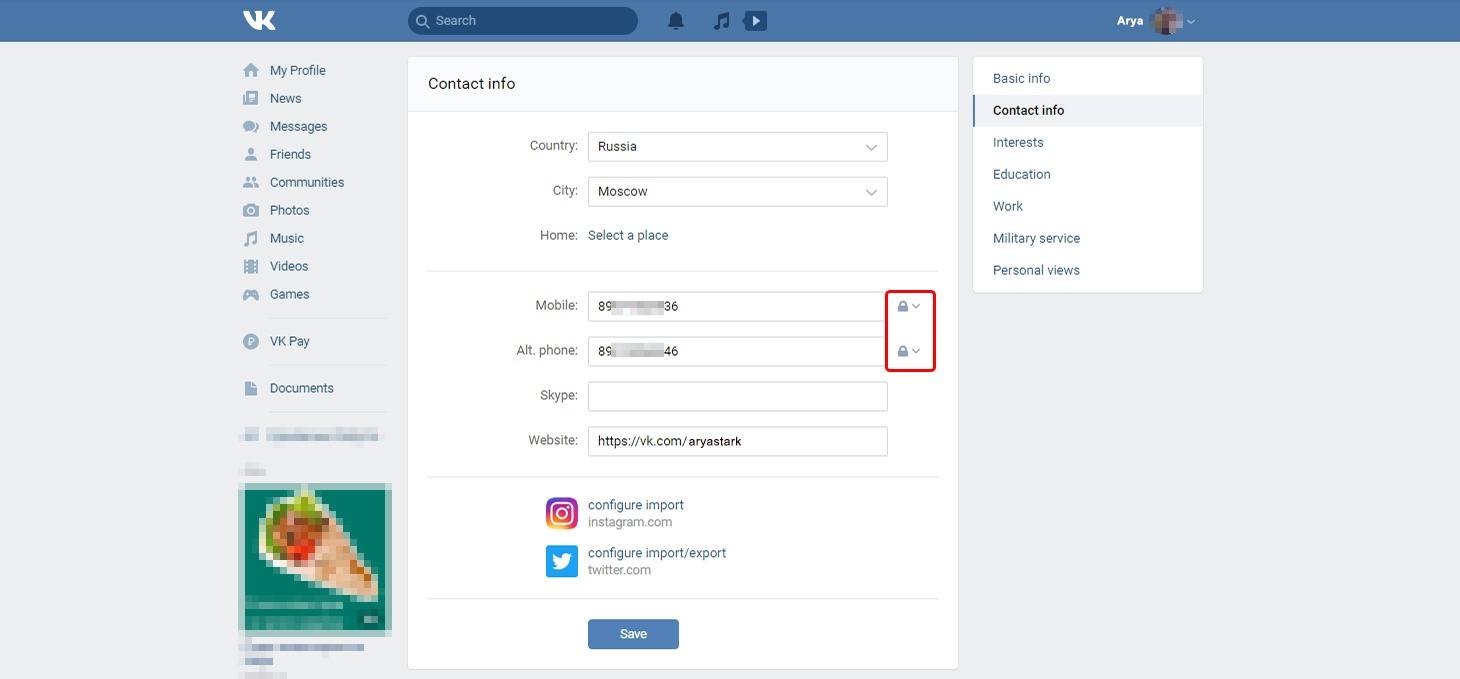Save the contact info form
Screen dimensions: 1460x679
(633, 634)
